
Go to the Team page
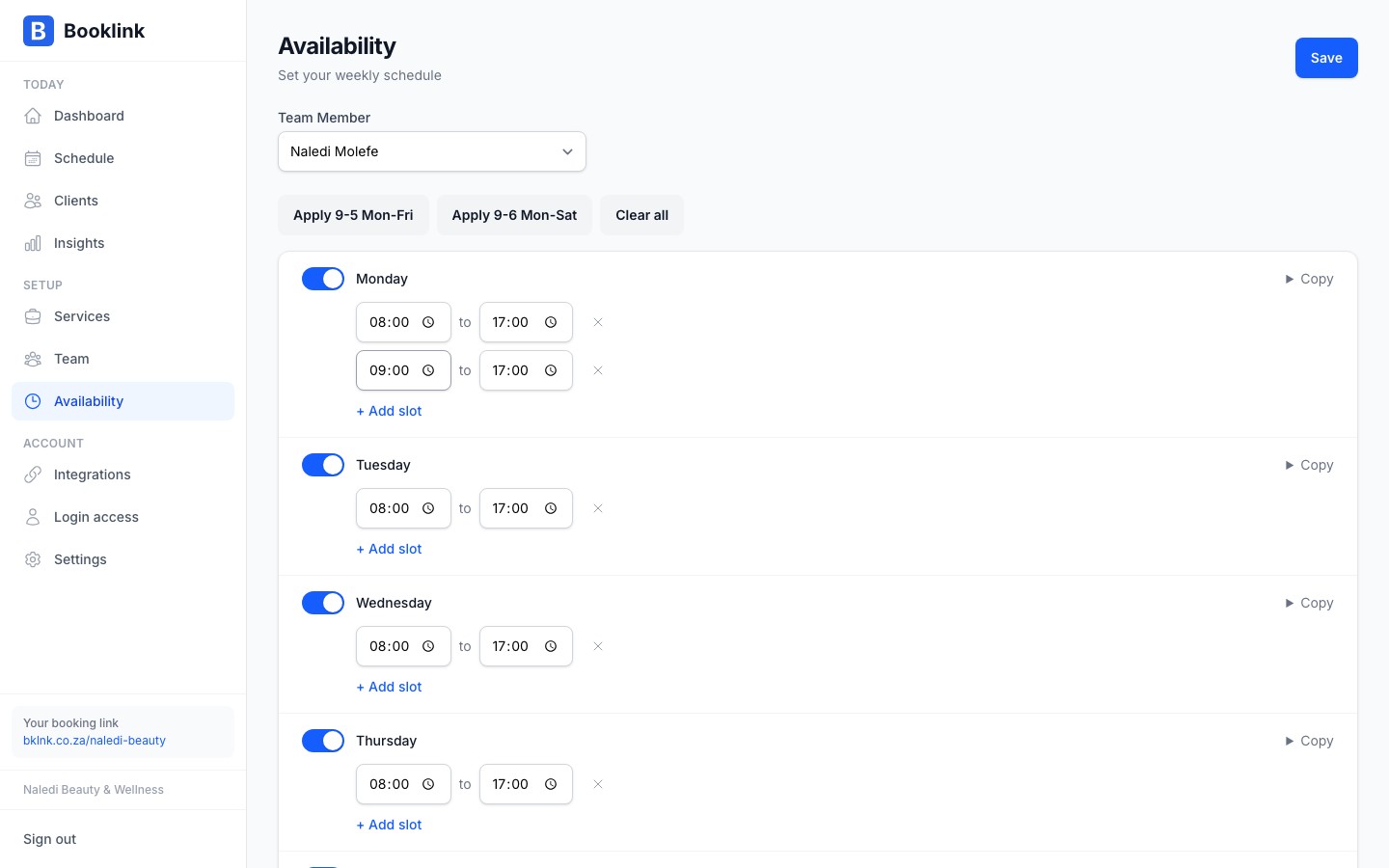click(x=123, y=359)
